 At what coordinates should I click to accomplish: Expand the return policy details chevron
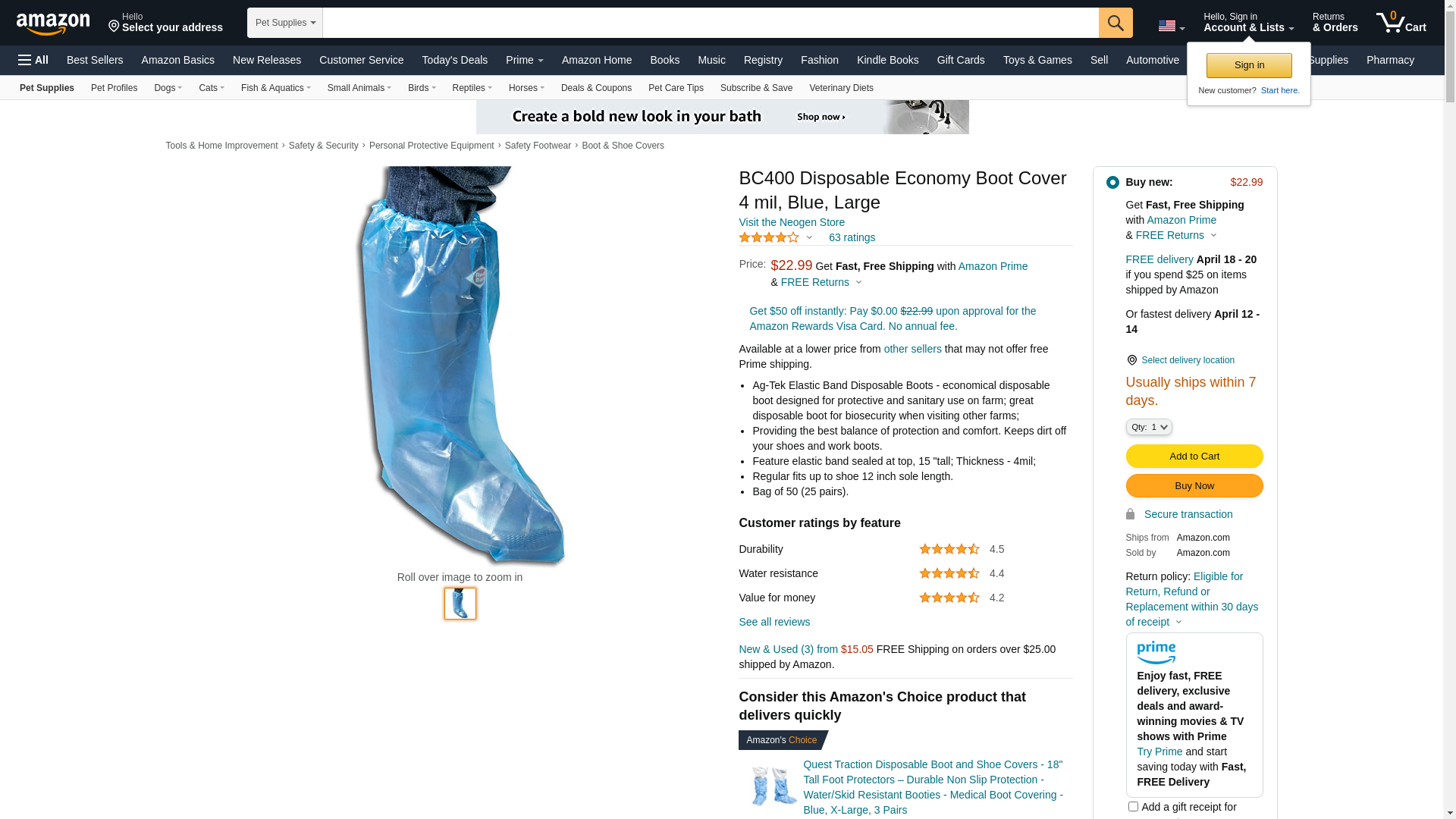(1178, 622)
